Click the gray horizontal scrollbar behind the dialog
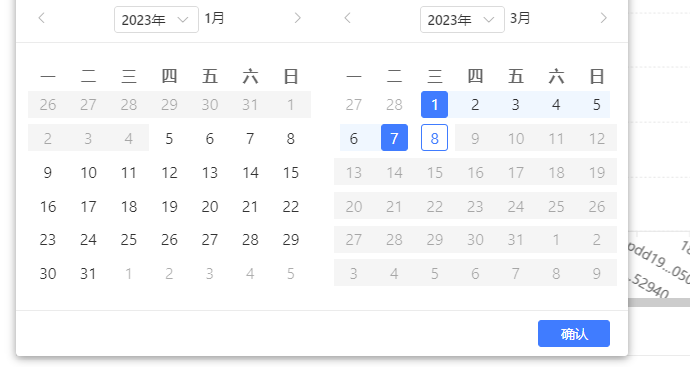Image resolution: width=690 pixels, height=367 pixels. (659, 302)
